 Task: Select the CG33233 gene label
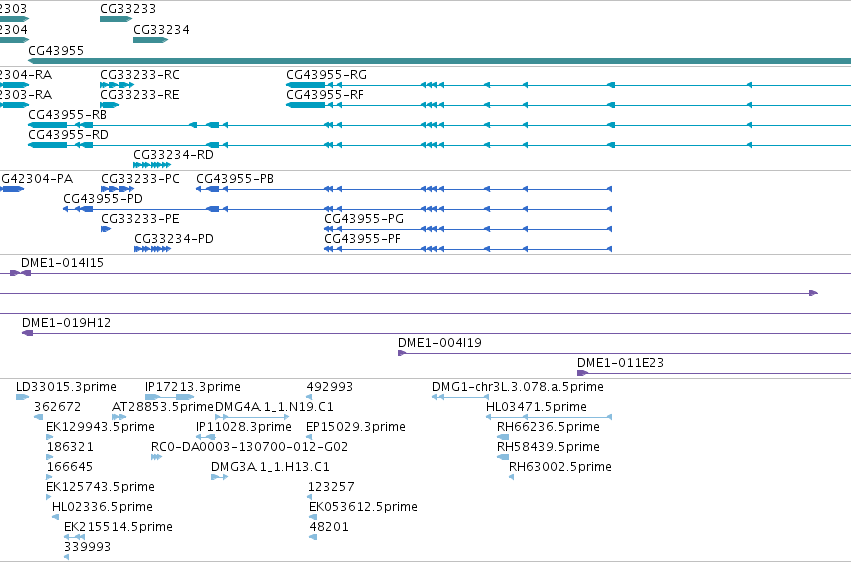pyautogui.click(x=128, y=9)
